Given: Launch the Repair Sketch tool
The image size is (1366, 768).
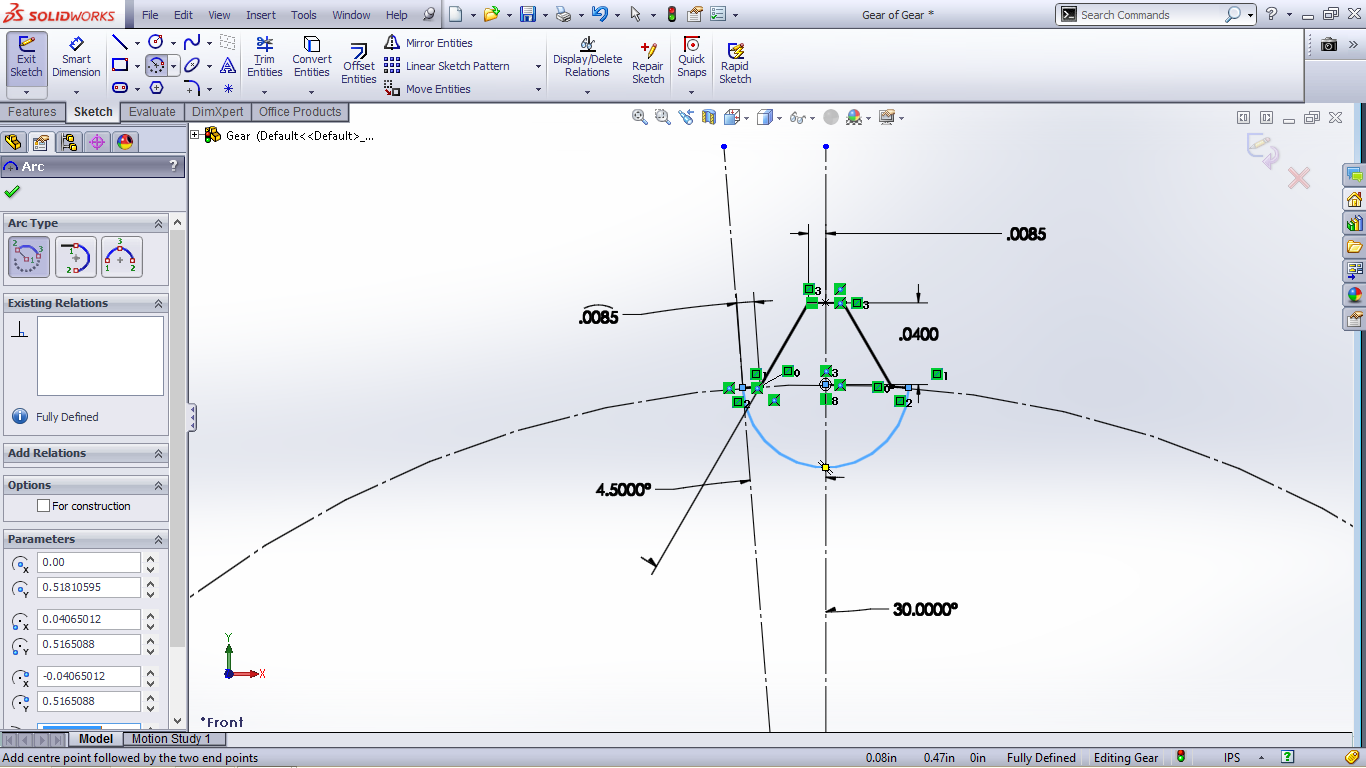Looking at the screenshot, I should pos(648,62).
